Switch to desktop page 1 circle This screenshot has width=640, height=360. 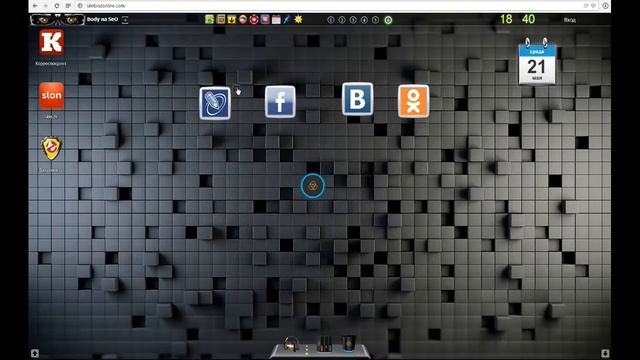331,20
